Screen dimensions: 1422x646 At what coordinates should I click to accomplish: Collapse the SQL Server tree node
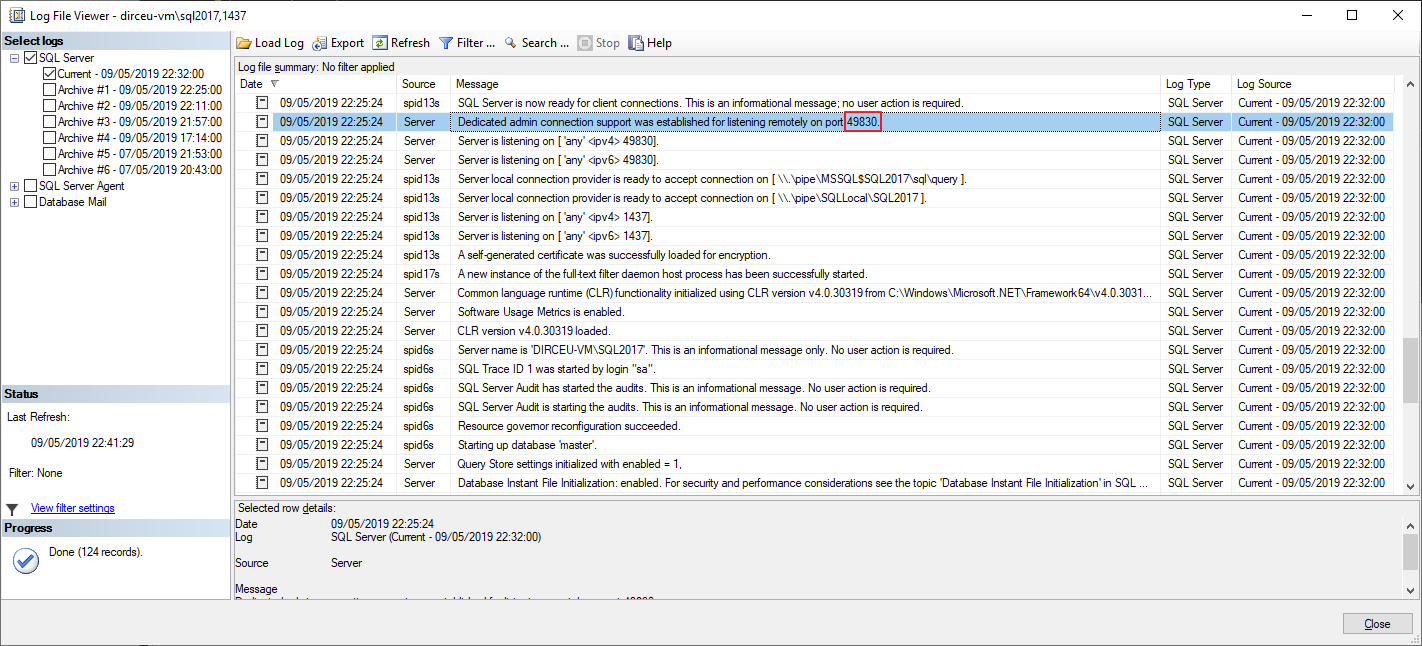coord(14,58)
